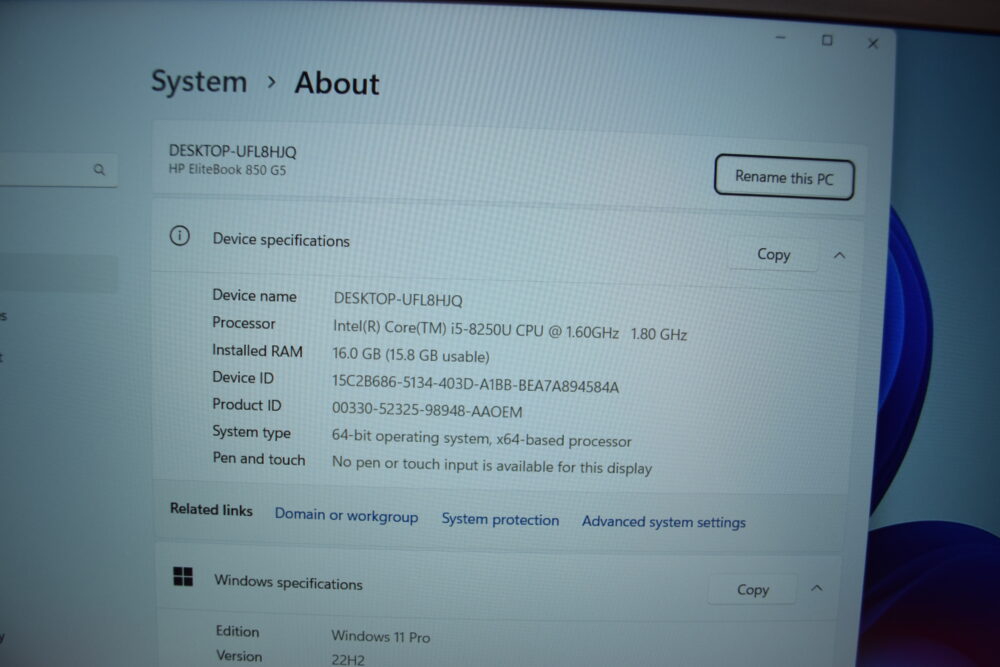Click the HP EliteBook 850 G5 model text
This screenshot has height=667, width=1000.
227,170
